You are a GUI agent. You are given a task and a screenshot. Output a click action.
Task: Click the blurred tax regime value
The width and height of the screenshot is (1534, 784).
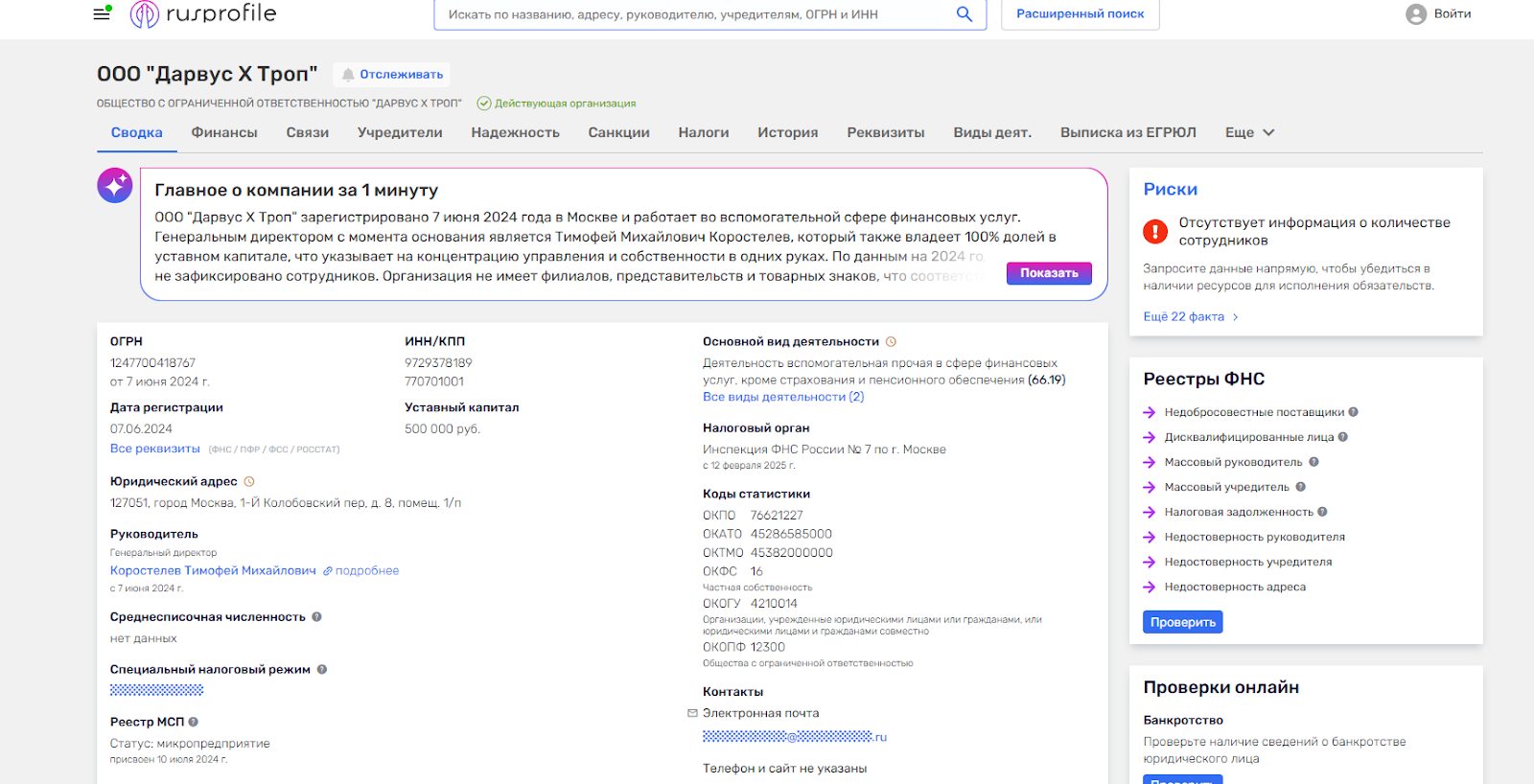click(156, 690)
